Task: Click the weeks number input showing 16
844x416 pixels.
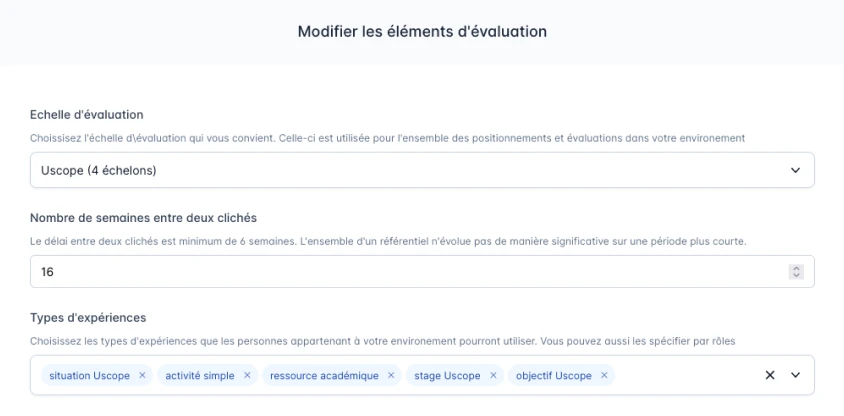Action: click(400, 271)
